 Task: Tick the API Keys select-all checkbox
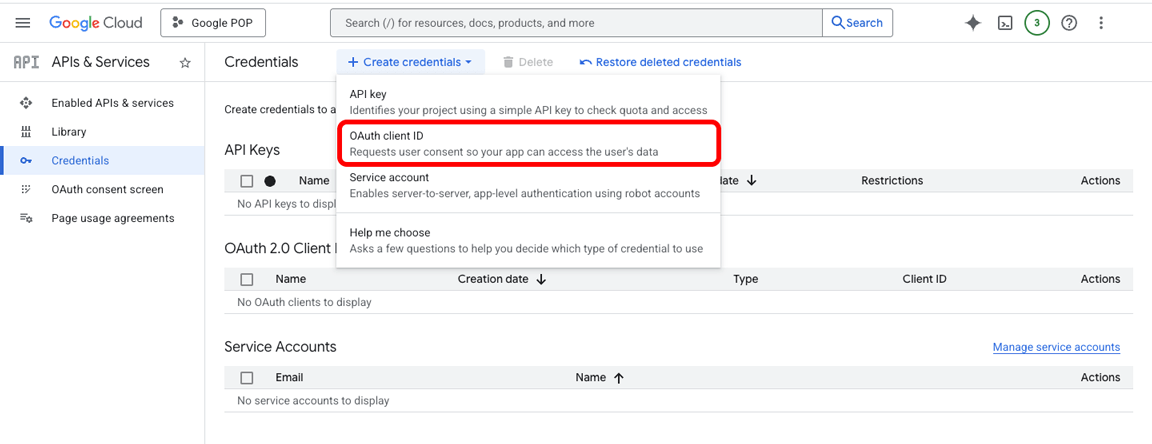pos(247,181)
